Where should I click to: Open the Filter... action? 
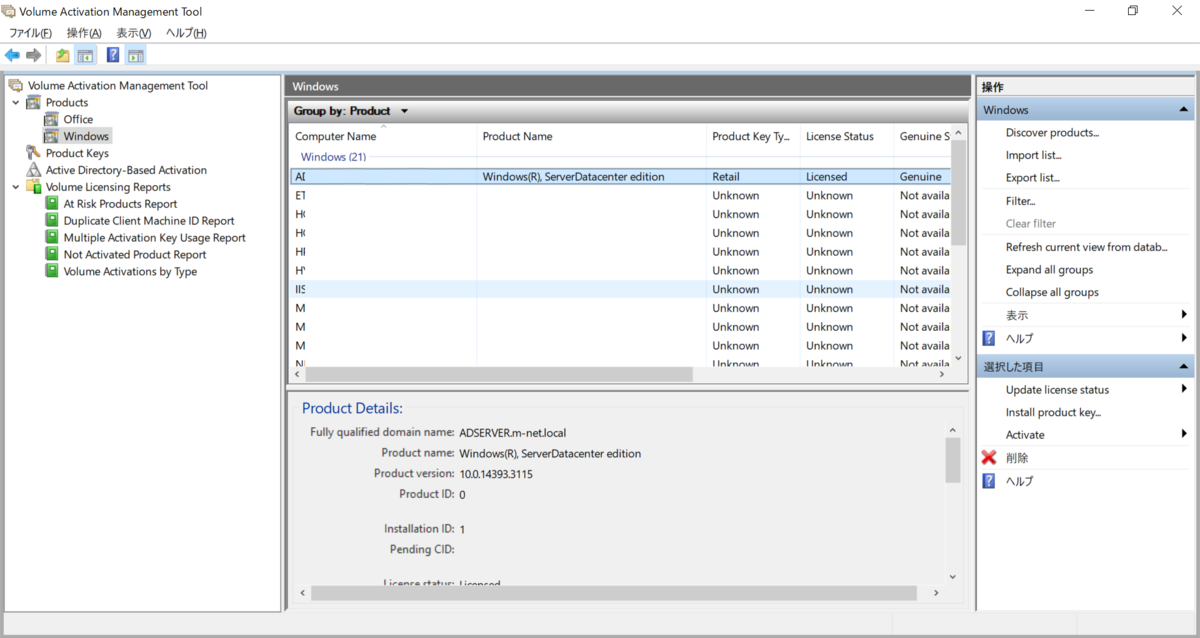[x=1020, y=201]
